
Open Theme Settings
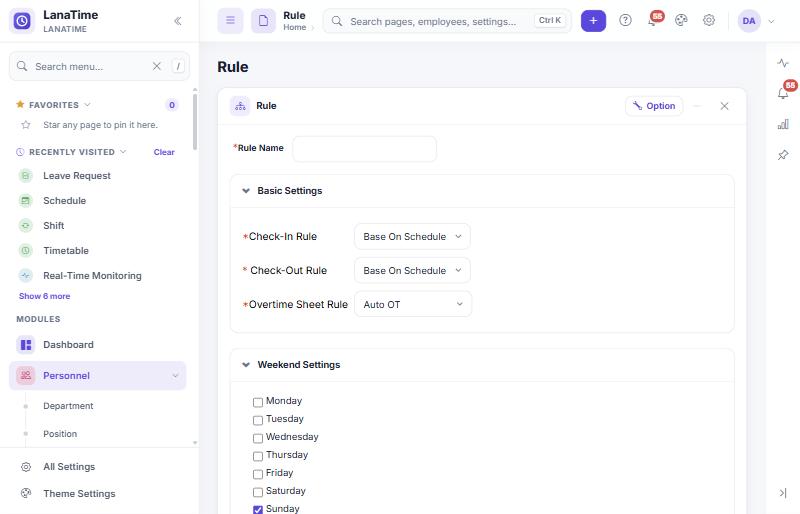click(x=79, y=494)
